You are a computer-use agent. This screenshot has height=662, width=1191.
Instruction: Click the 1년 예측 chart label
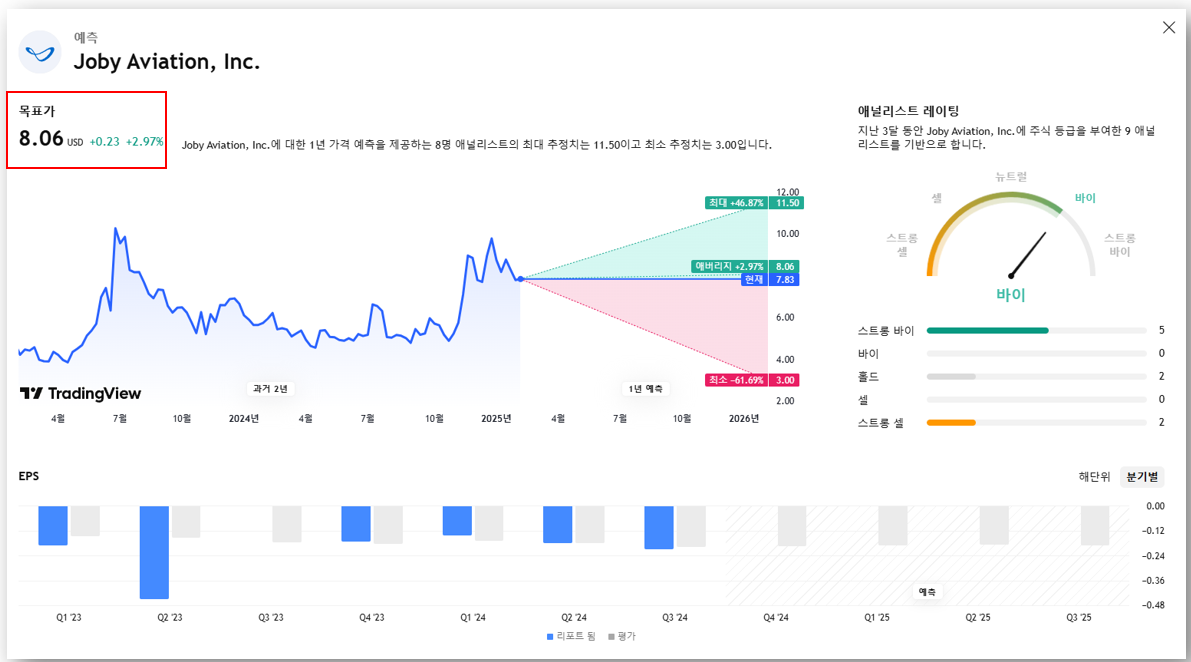coord(646,389)
